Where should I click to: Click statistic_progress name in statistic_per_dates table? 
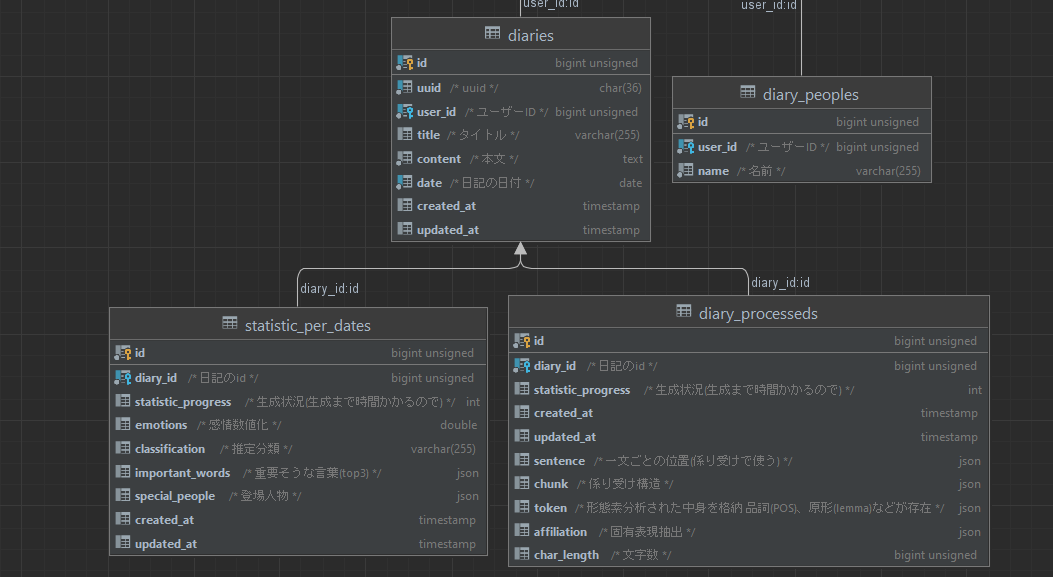pos(183,402)
